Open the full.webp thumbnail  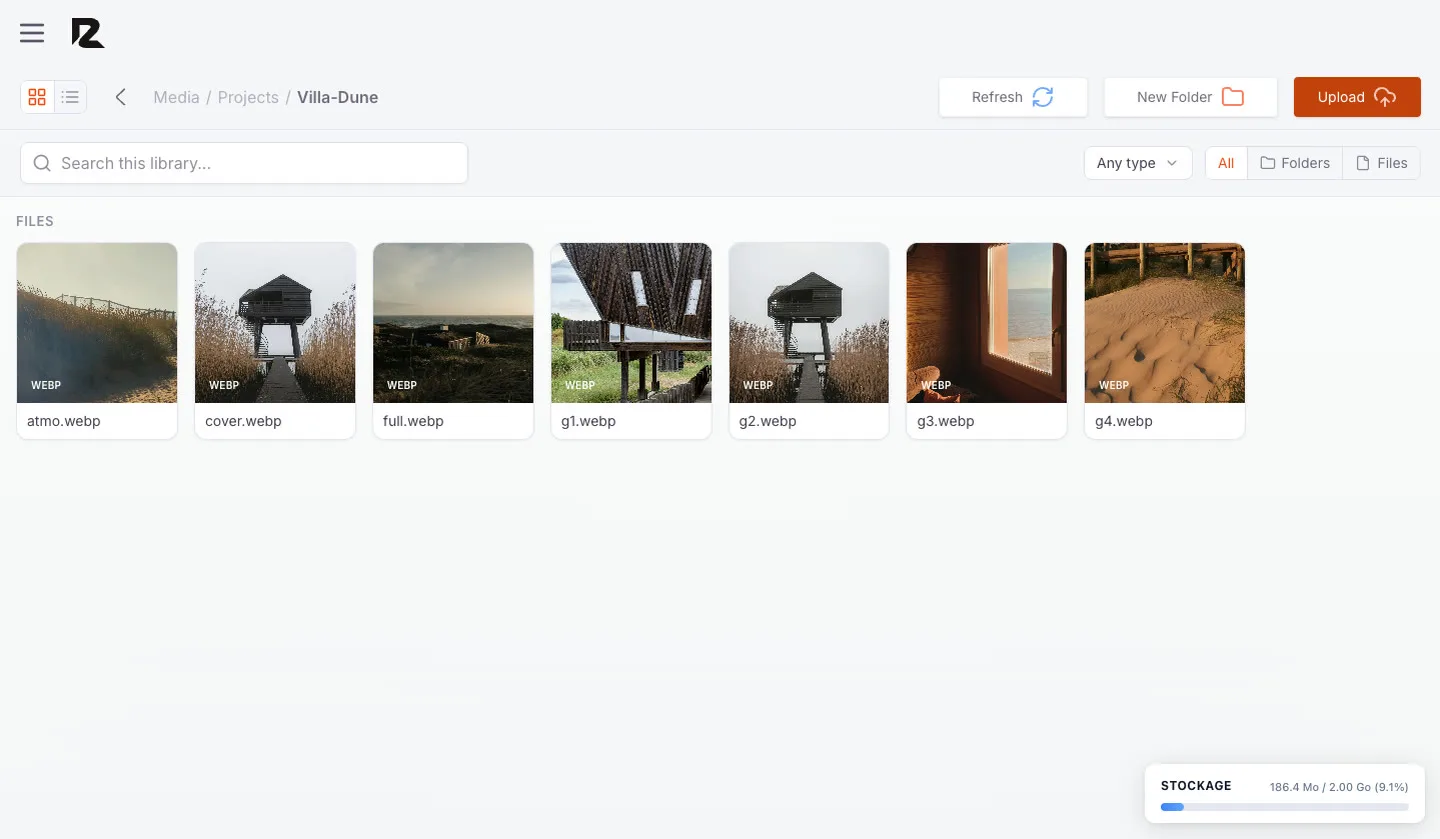coord(453,323)
